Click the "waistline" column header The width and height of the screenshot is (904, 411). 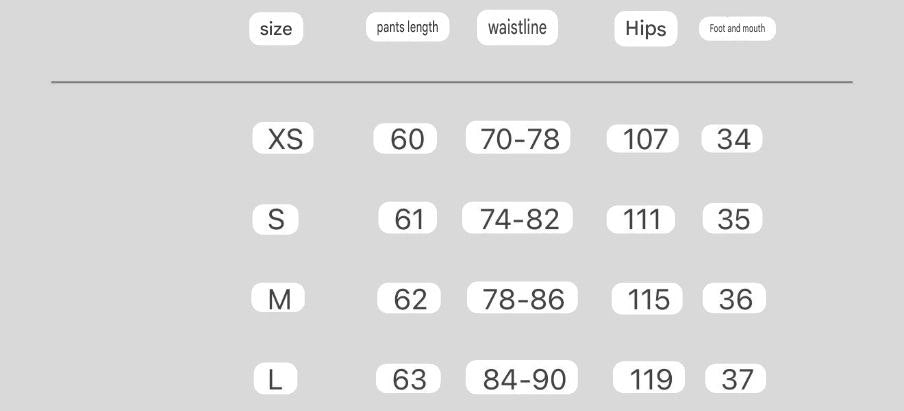point(517,28)
